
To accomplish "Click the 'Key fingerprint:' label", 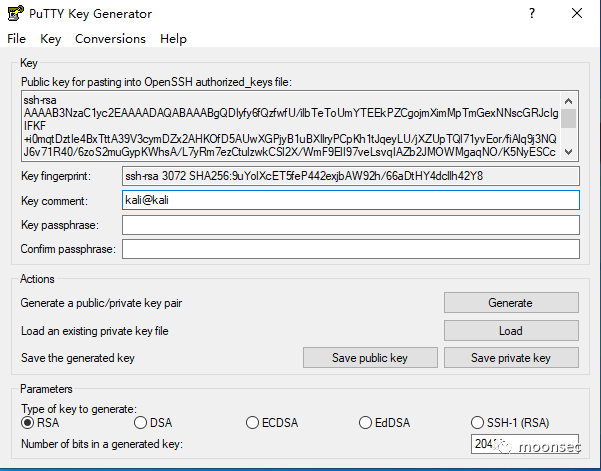I will pos(56,176).
